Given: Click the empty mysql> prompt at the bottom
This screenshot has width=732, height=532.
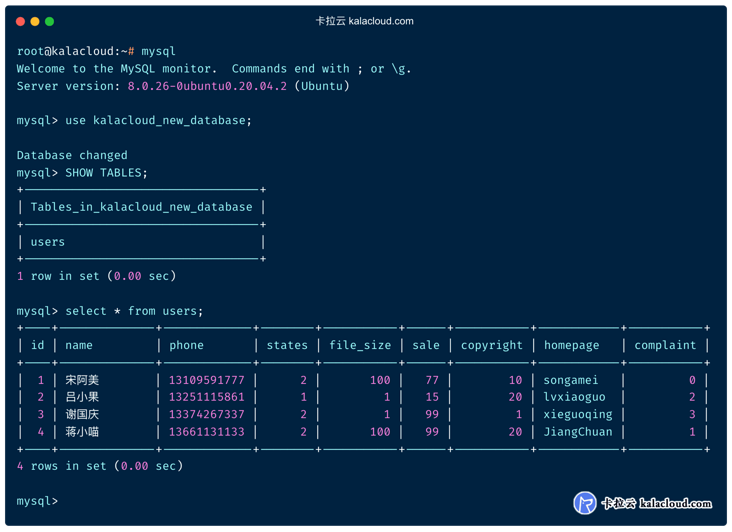Looking at the screenshot, I should coord(38,500).
